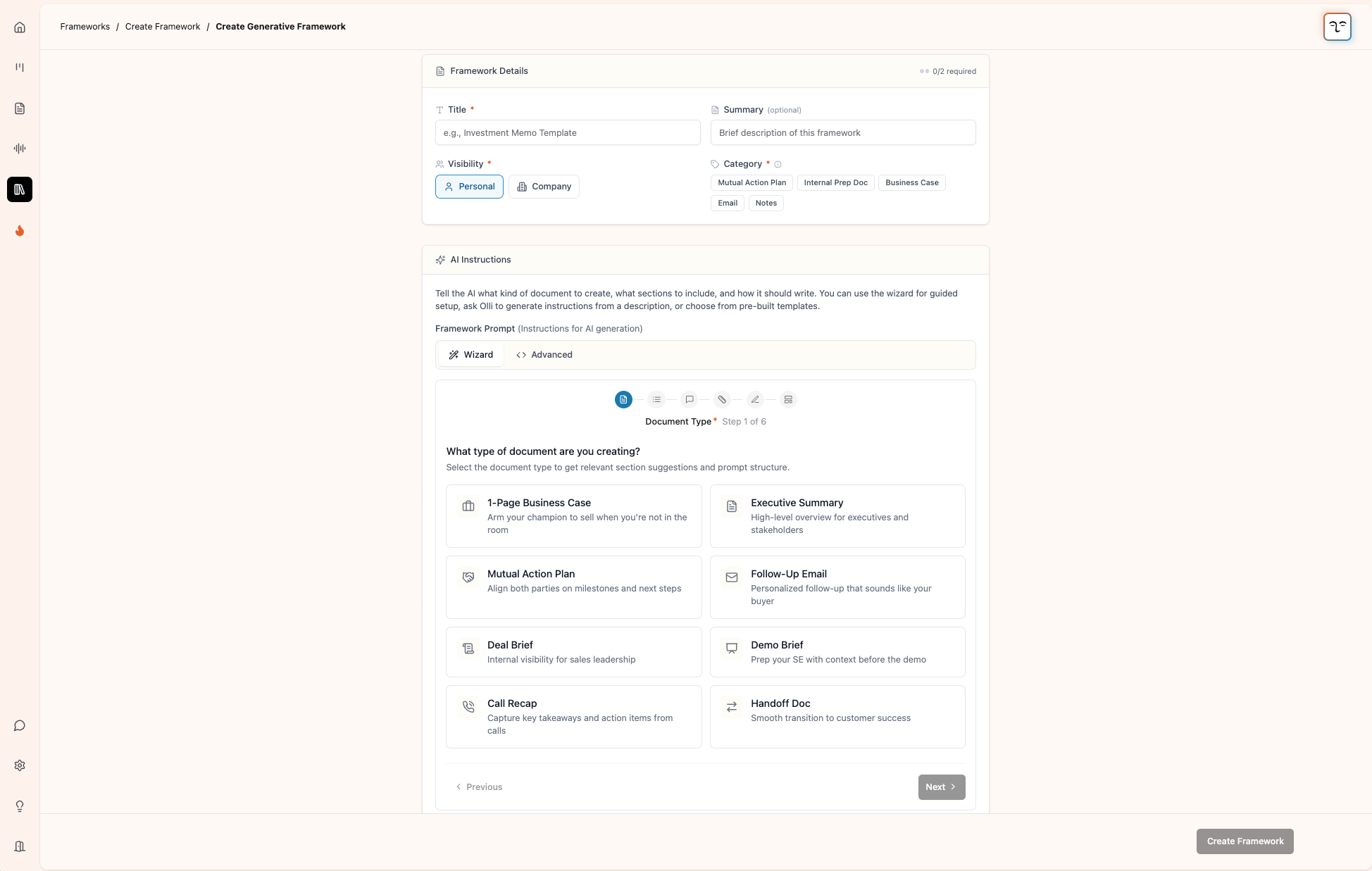Open the waveform/audio icon in the sidebar
The image size is (1372, 871).
tap(19, 149)
